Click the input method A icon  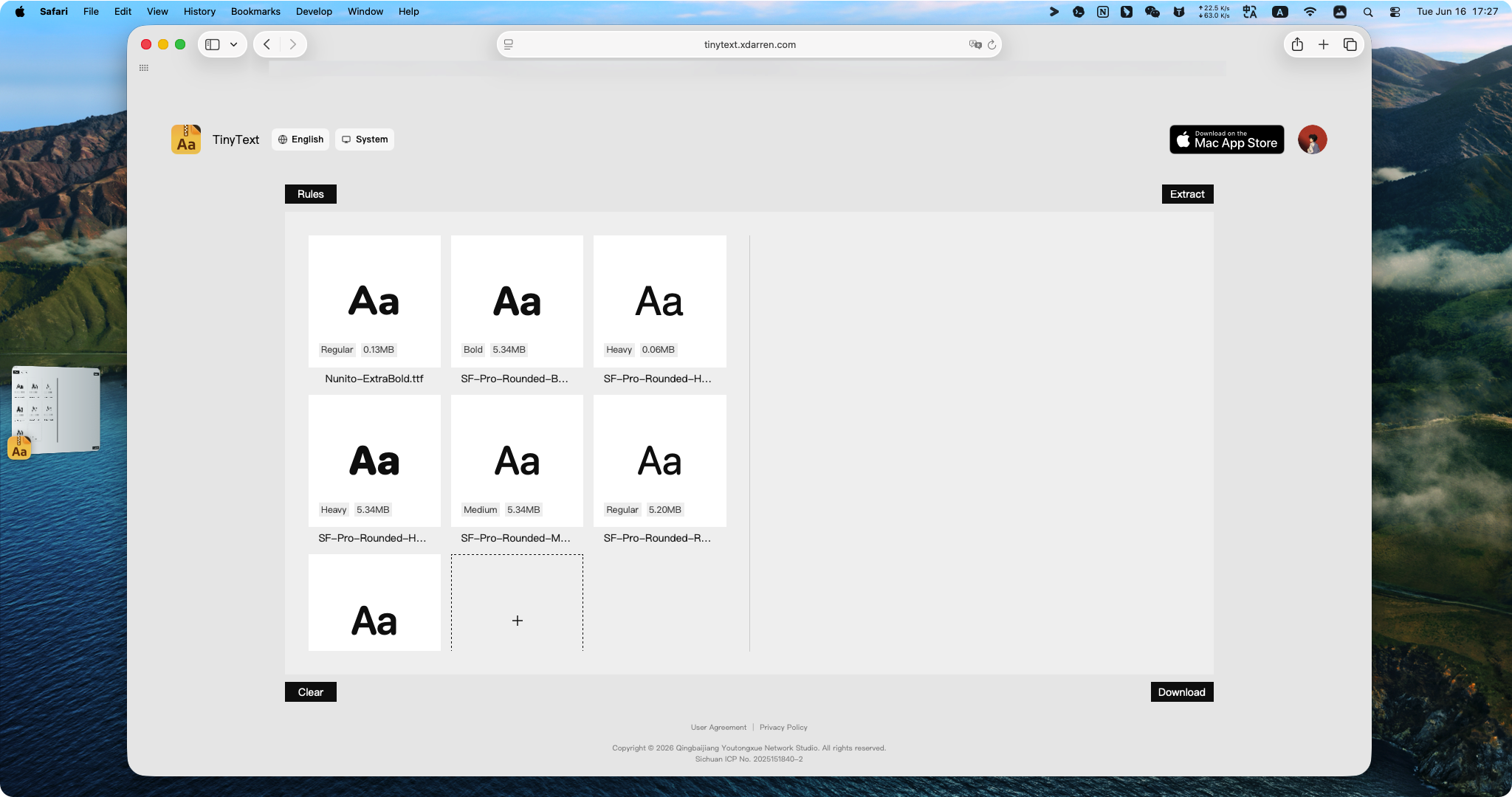coord(1280,11)
